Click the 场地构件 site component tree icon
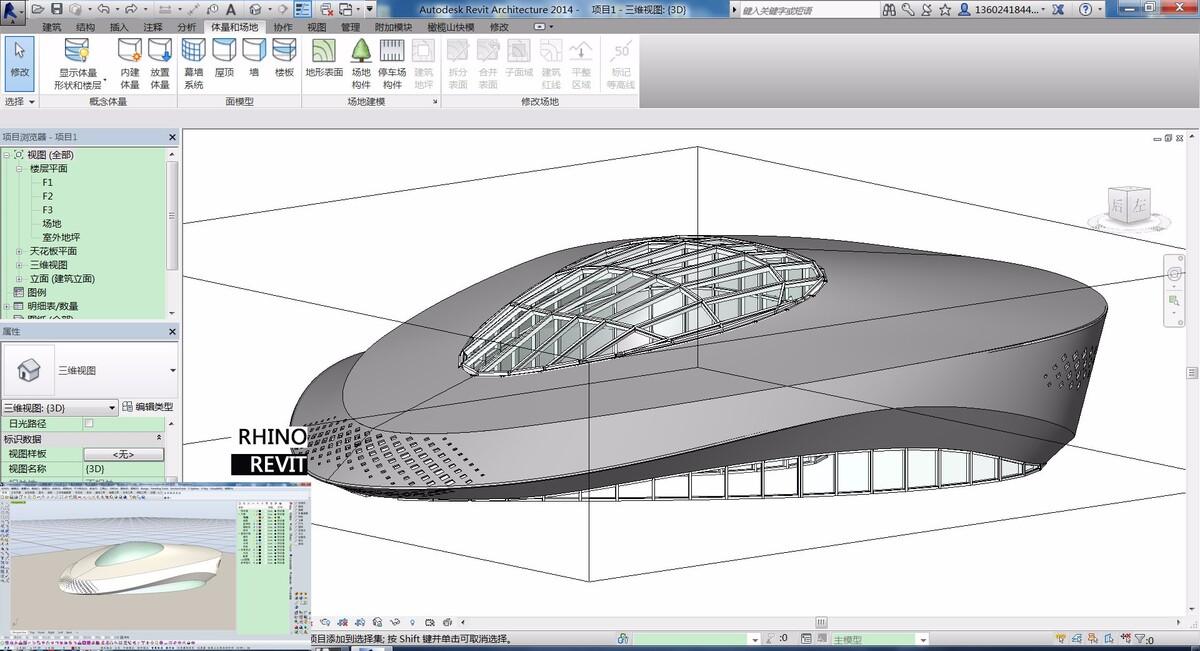1200x651 pixels. coord(361,50)
